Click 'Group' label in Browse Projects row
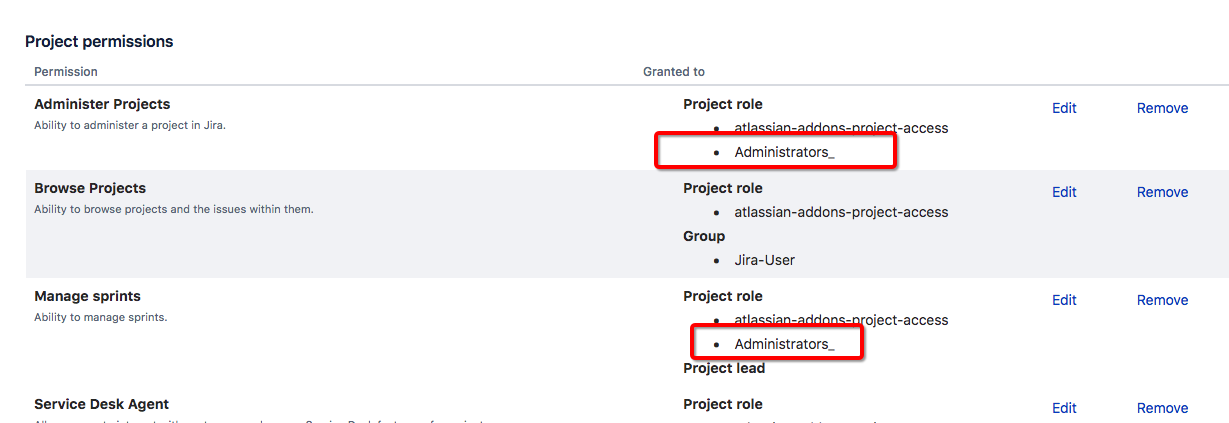This screenshot has height=423, width=1229. 704,236
